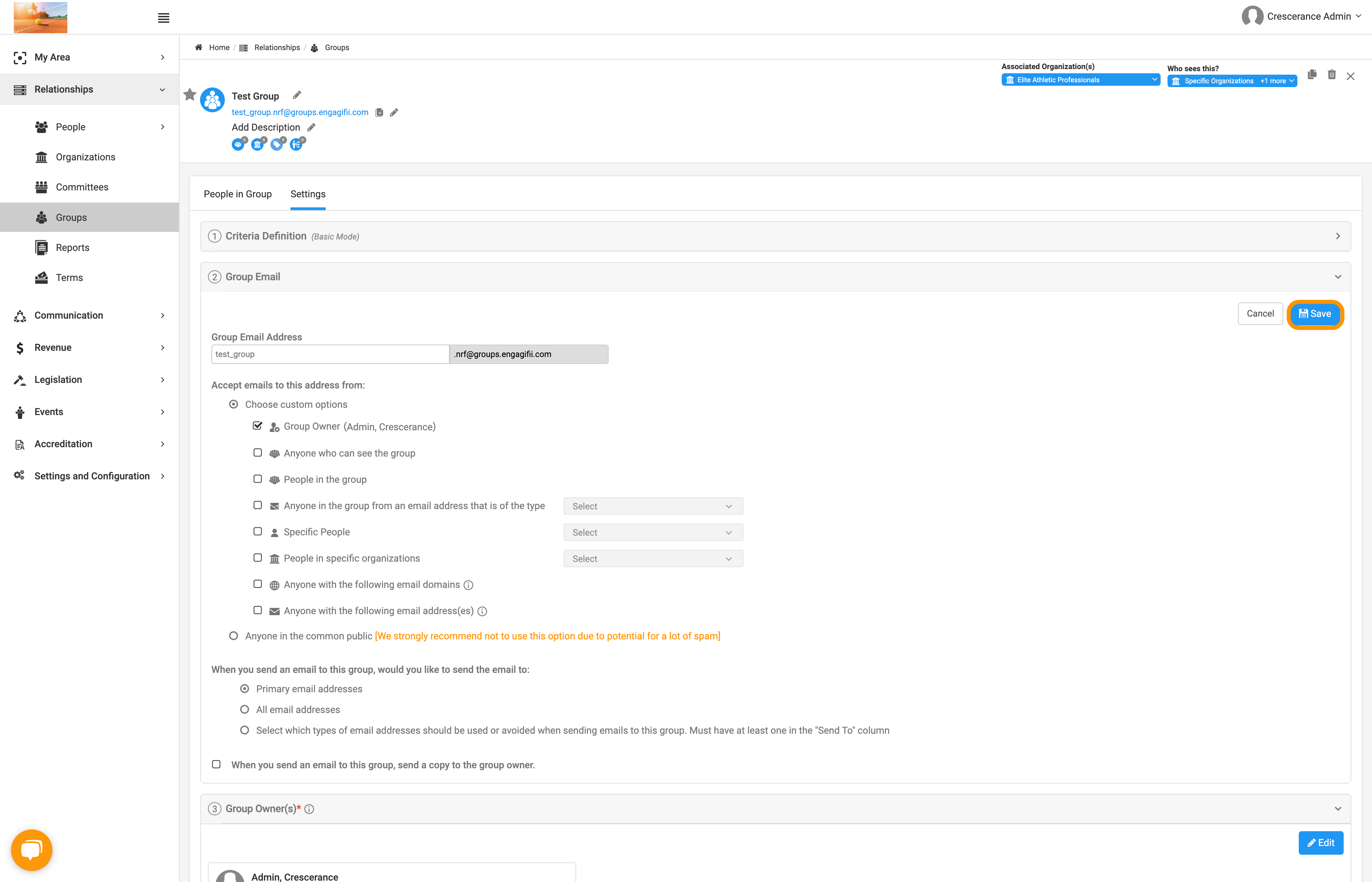Uncheck Group Owner checkbox

click(x=258, y=426)
